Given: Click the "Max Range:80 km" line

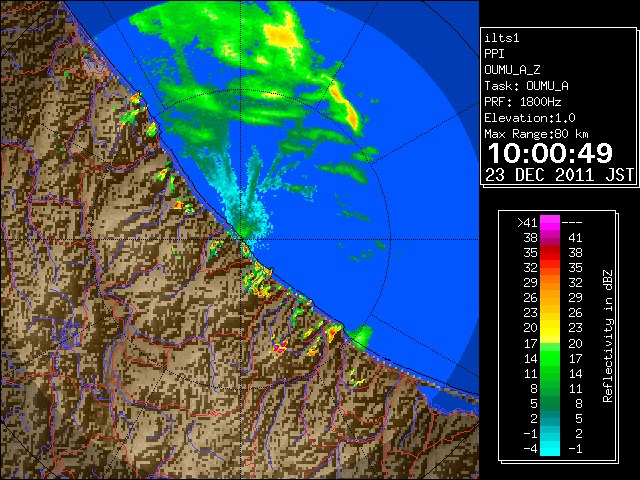Looking at the screenshot, I should pyautogui.click(x=536, y=134).
